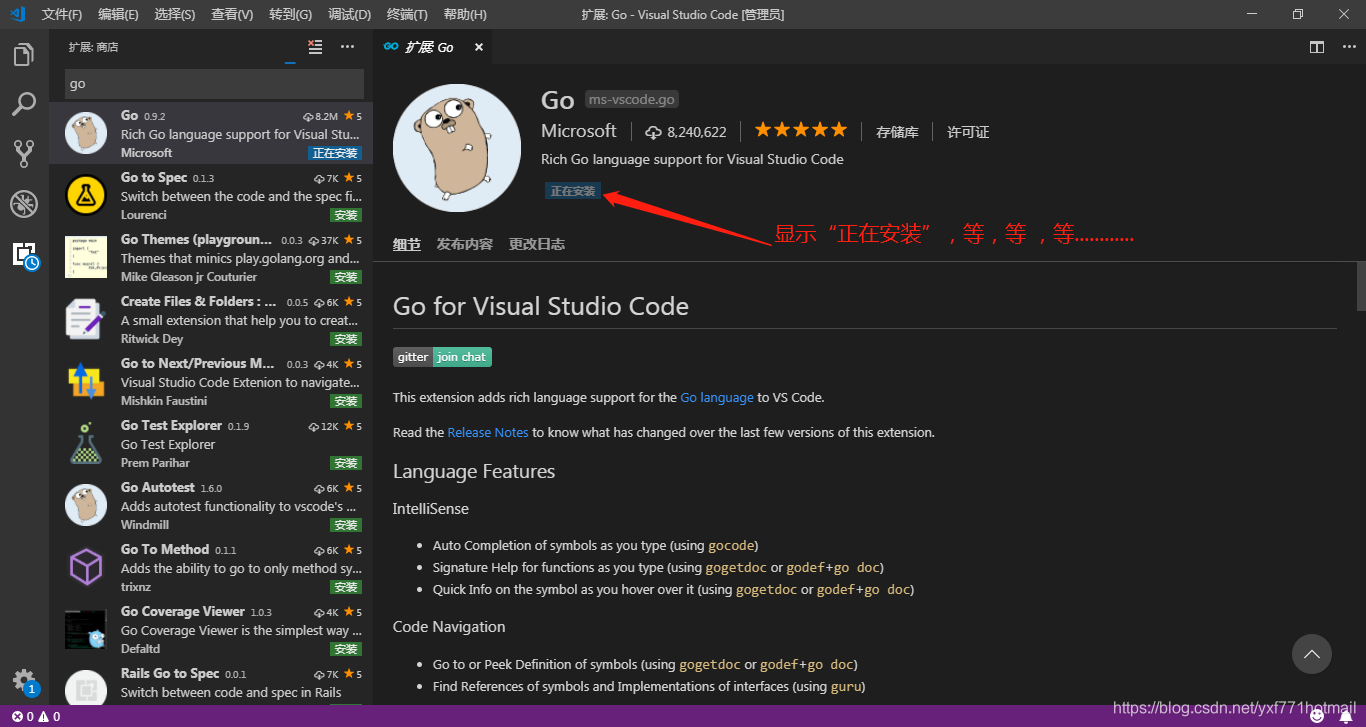Close the 扩展 Go editor tab
The height and width of the screenshot is (727, 1366).
click(479, 47)
